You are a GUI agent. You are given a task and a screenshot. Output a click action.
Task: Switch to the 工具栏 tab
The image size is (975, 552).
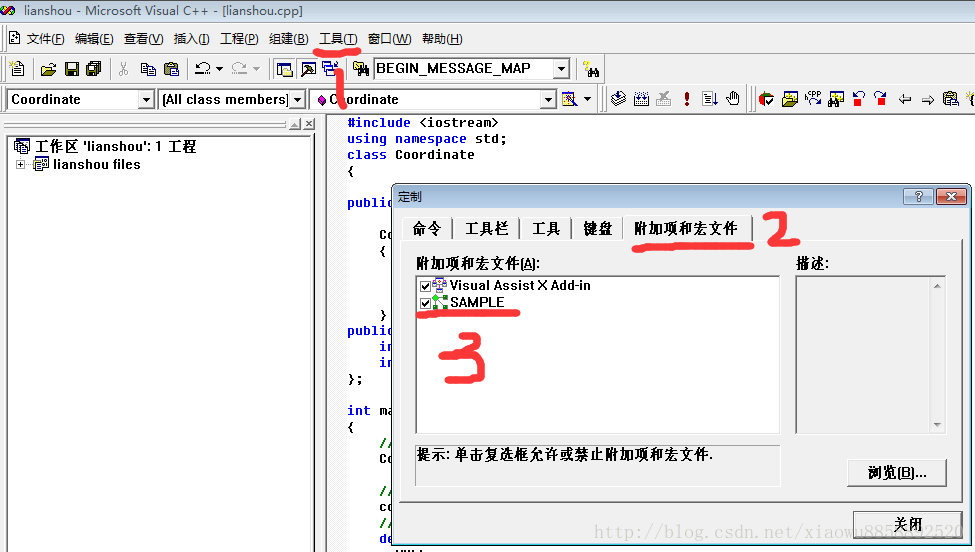(487, 229)
